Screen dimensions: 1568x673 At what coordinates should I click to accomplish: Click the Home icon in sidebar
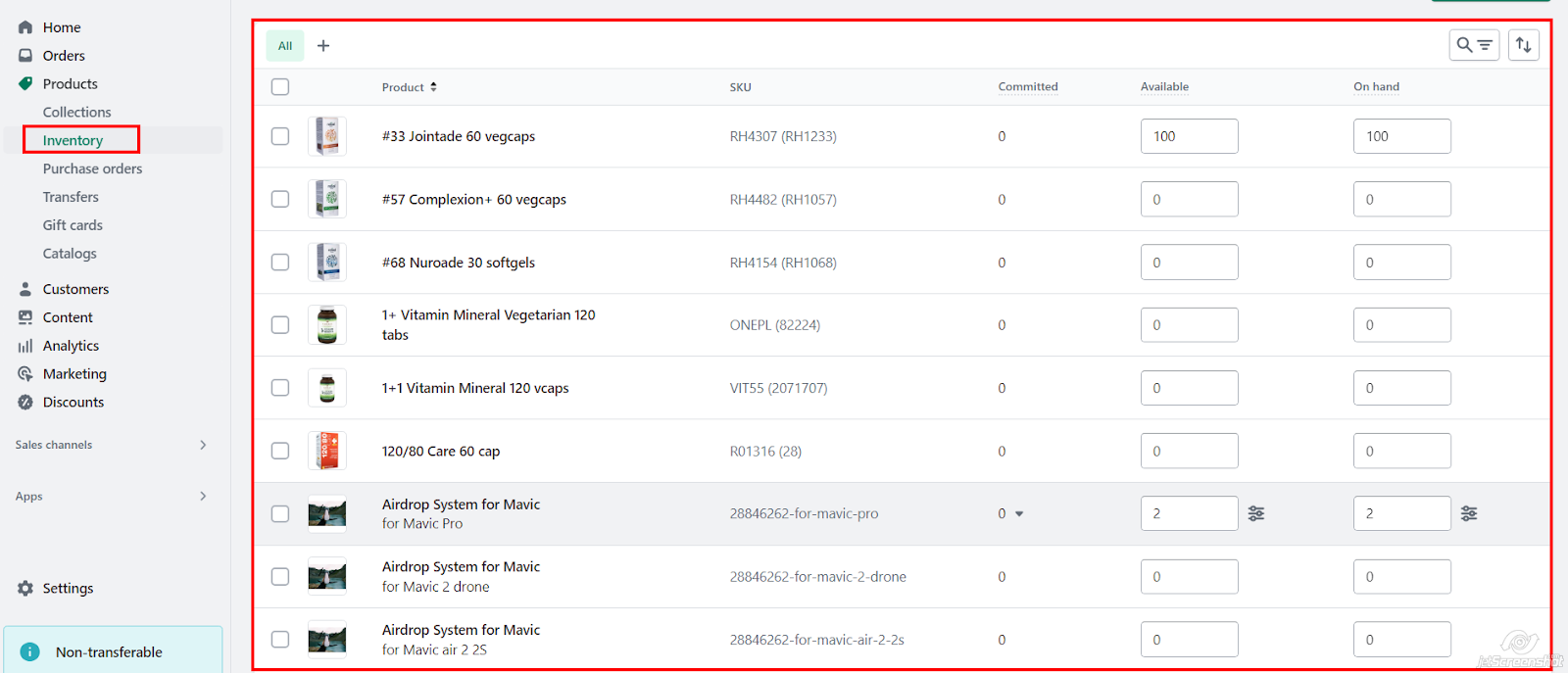coord(25,27)
